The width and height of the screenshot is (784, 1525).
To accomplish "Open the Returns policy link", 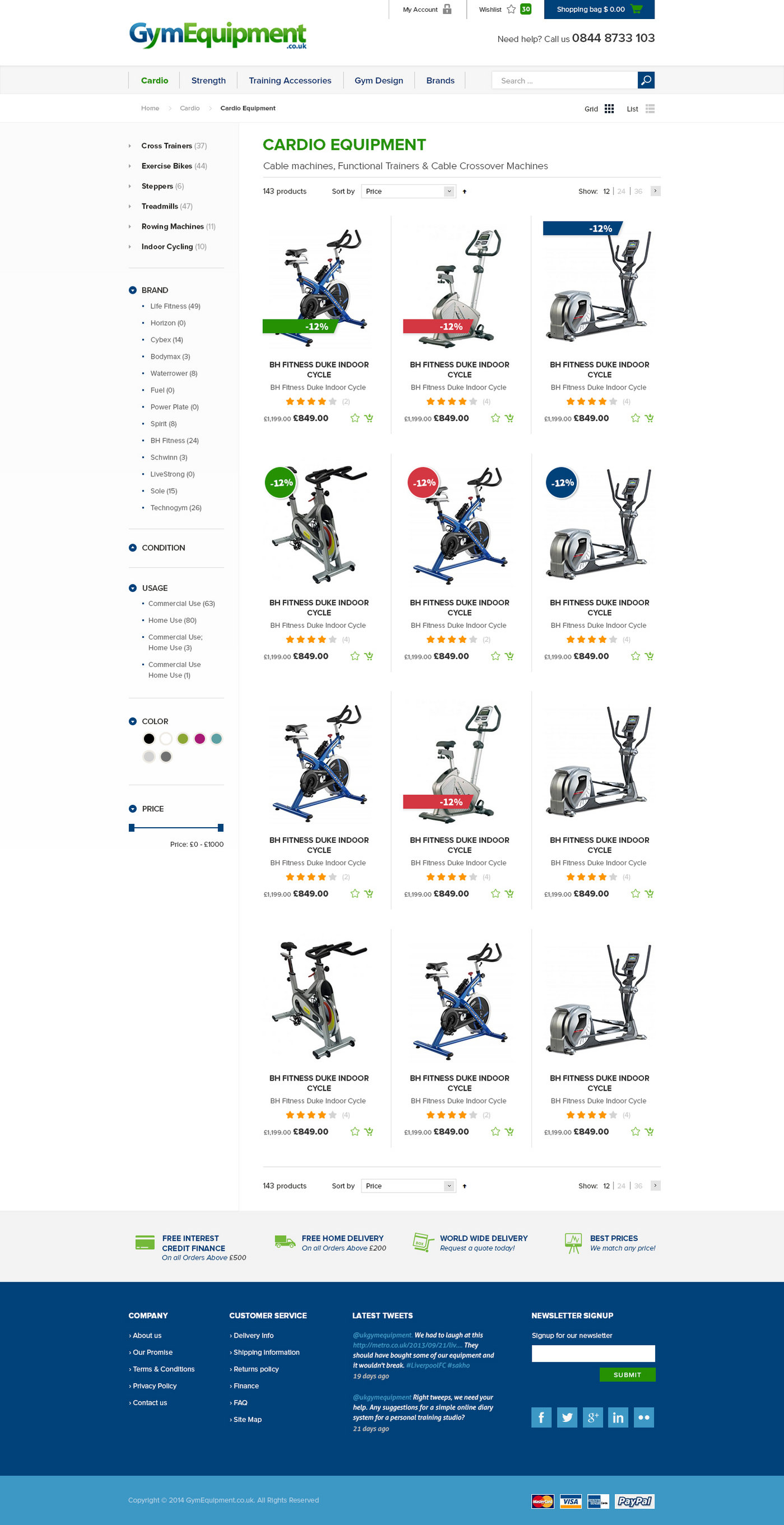I will pyautogui.click(x=256, y=1369).
